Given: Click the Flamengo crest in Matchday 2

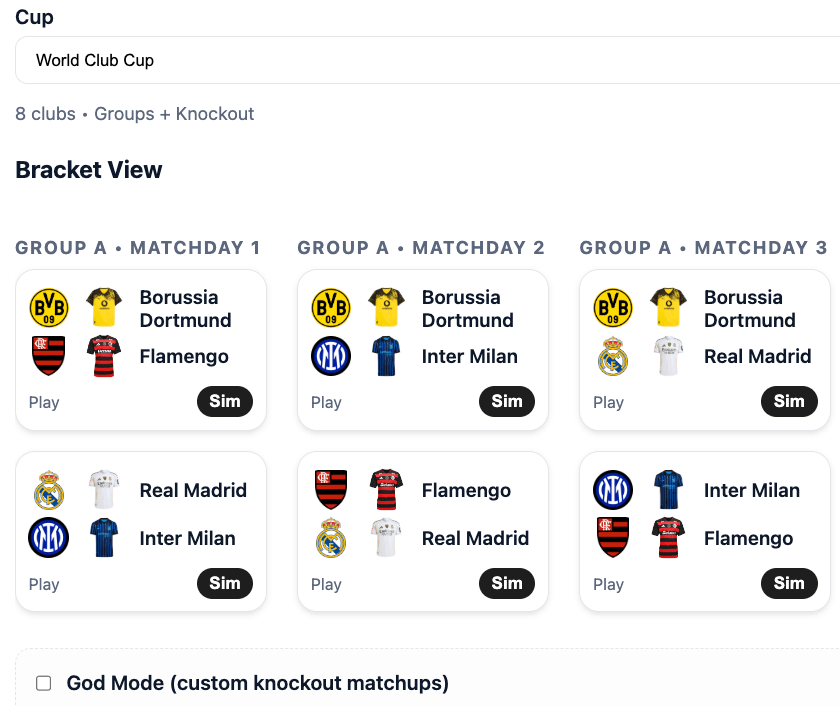Looking at the screenshot, I should (331, 490).
